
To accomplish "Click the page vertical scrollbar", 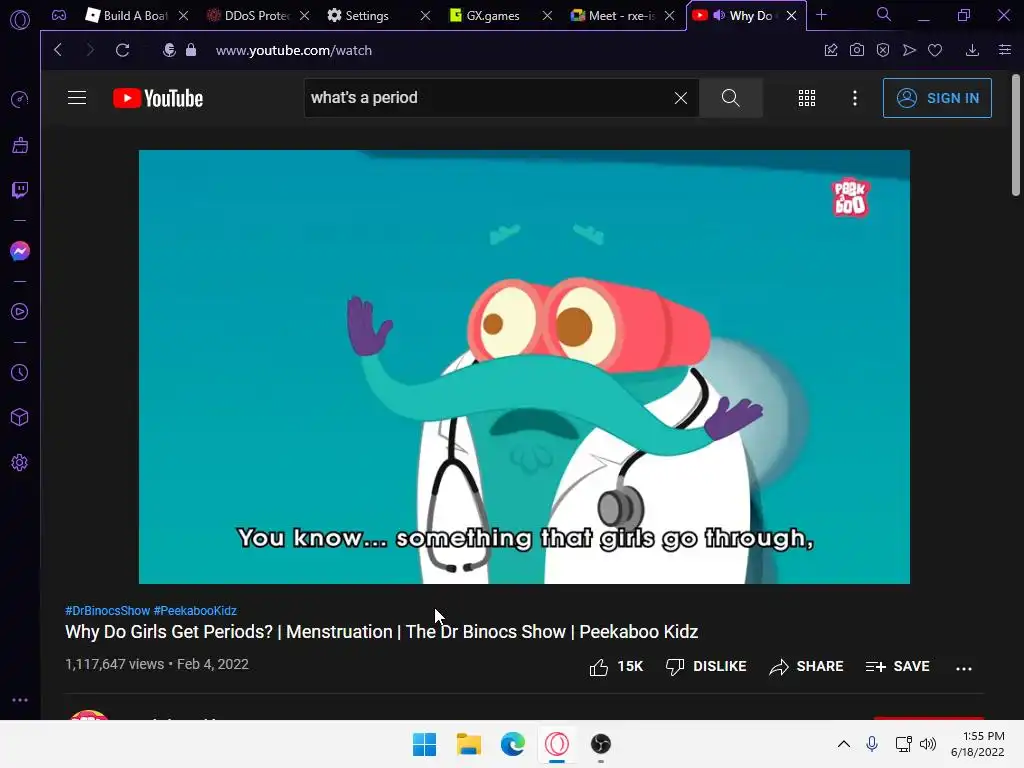I will pos(1016,135).
